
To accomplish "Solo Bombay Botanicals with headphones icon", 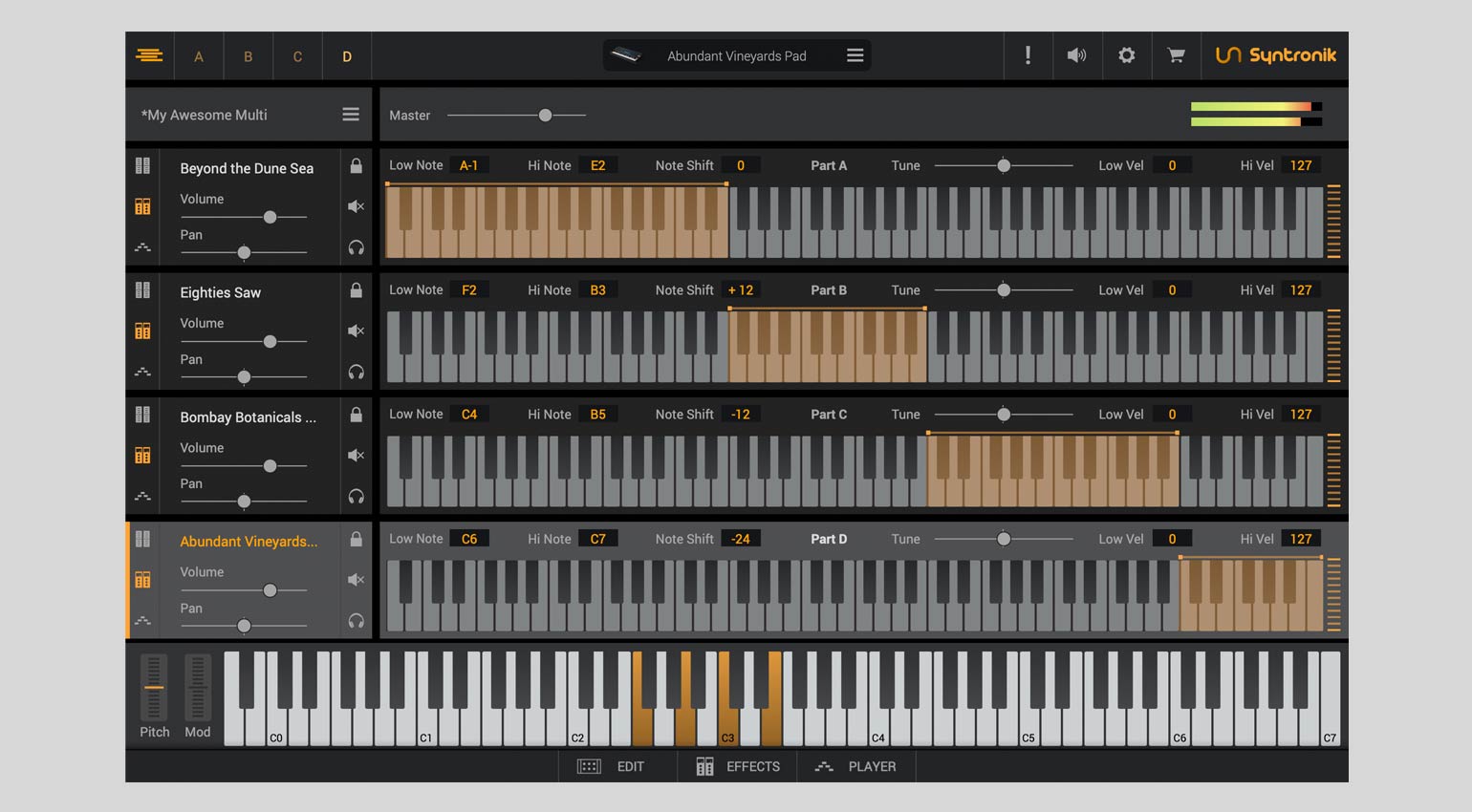I will 356,496.
